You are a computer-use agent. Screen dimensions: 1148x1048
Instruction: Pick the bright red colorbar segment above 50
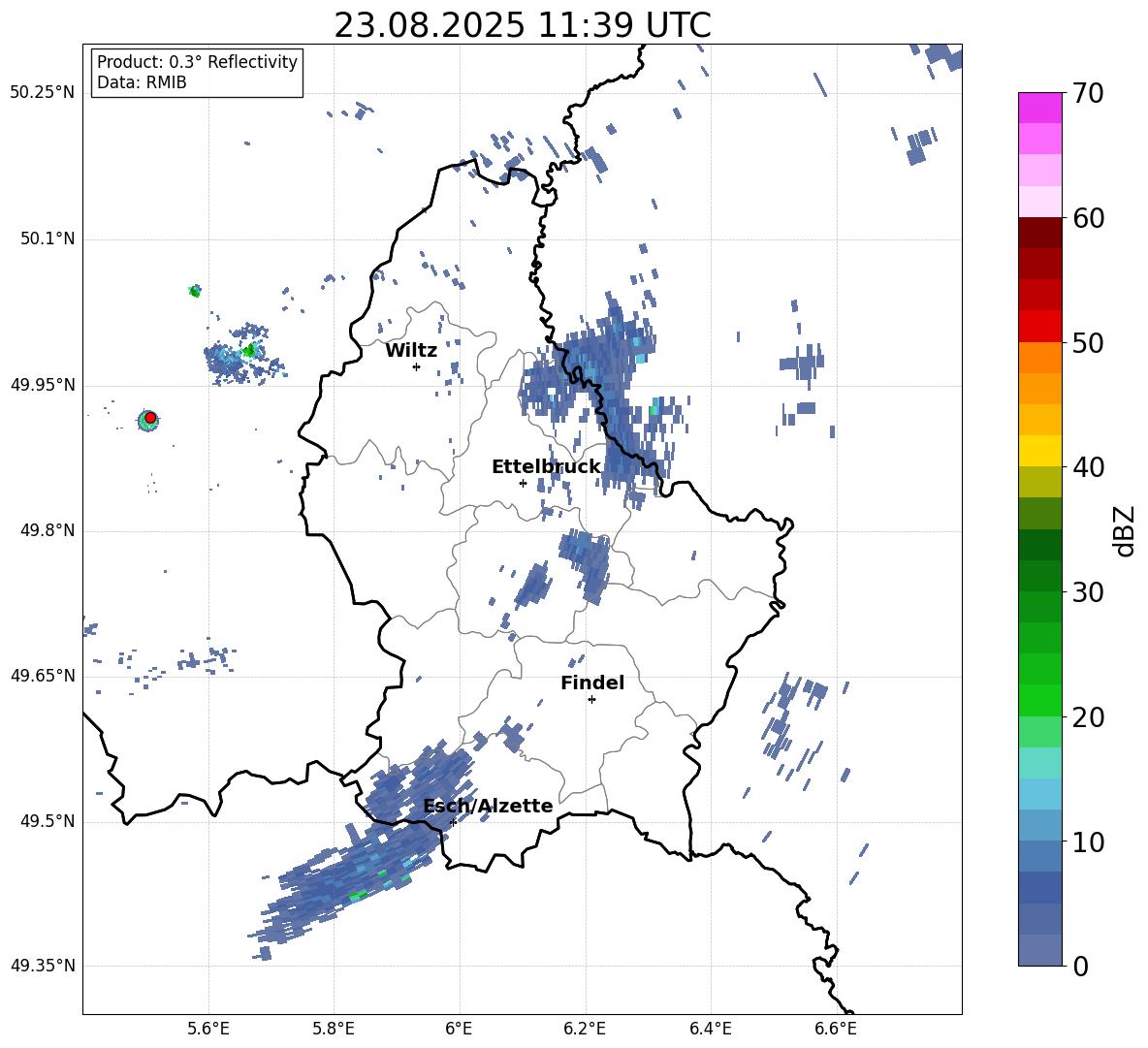coord(1039,327)
